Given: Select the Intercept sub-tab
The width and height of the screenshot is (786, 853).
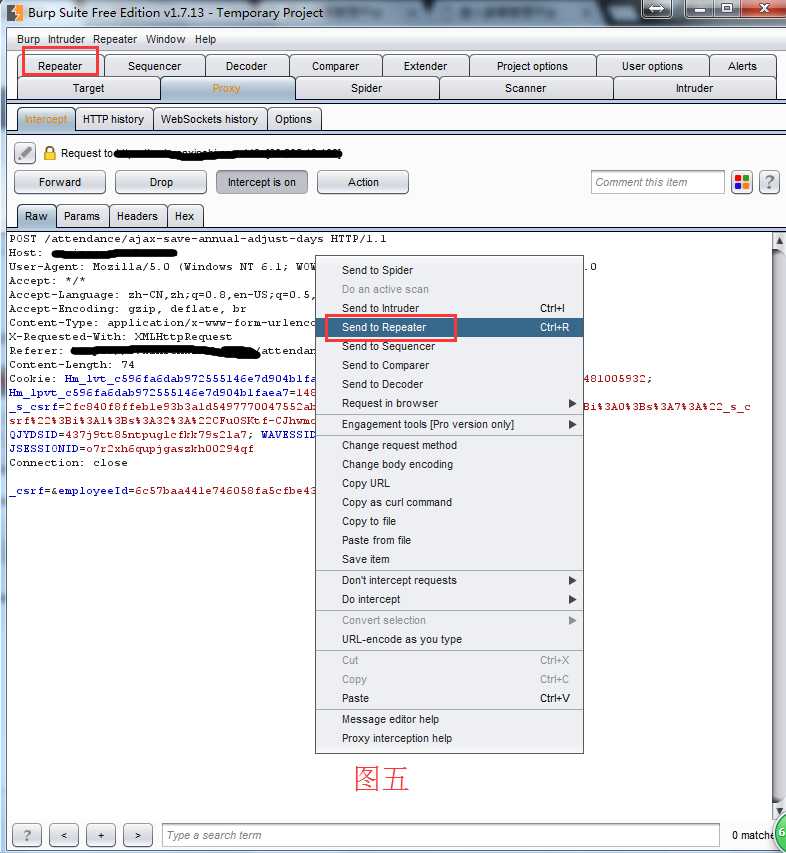Looking at the screenshot, I should [x=46, y=119].
